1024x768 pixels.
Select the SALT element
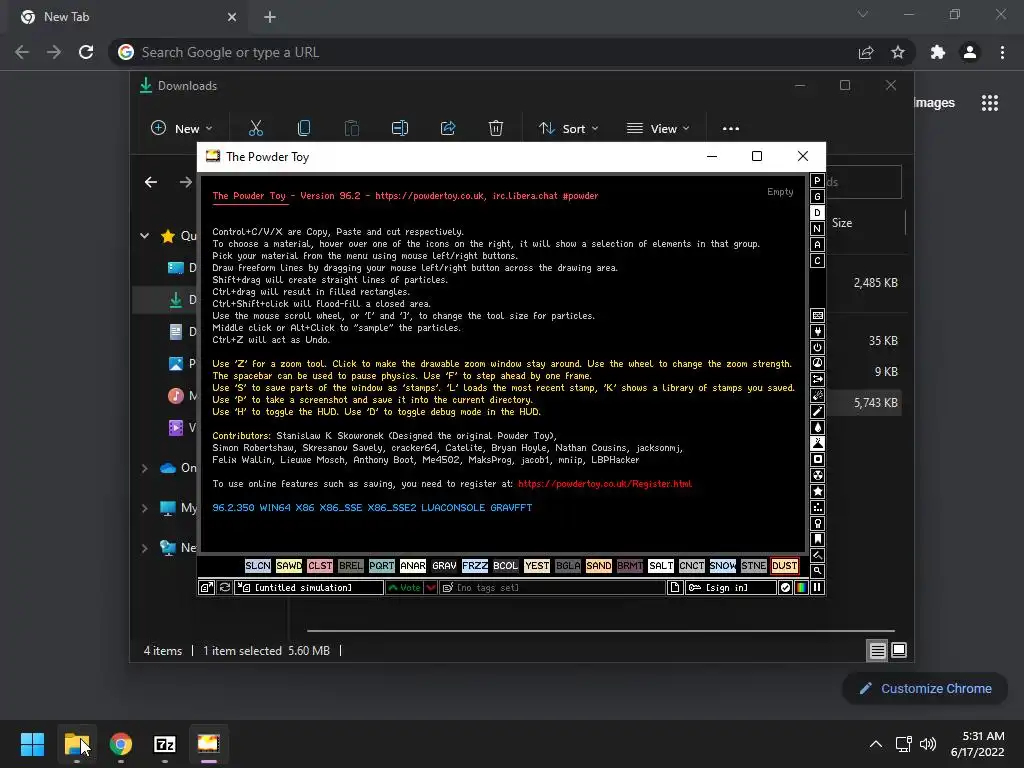tap(660, 566)
